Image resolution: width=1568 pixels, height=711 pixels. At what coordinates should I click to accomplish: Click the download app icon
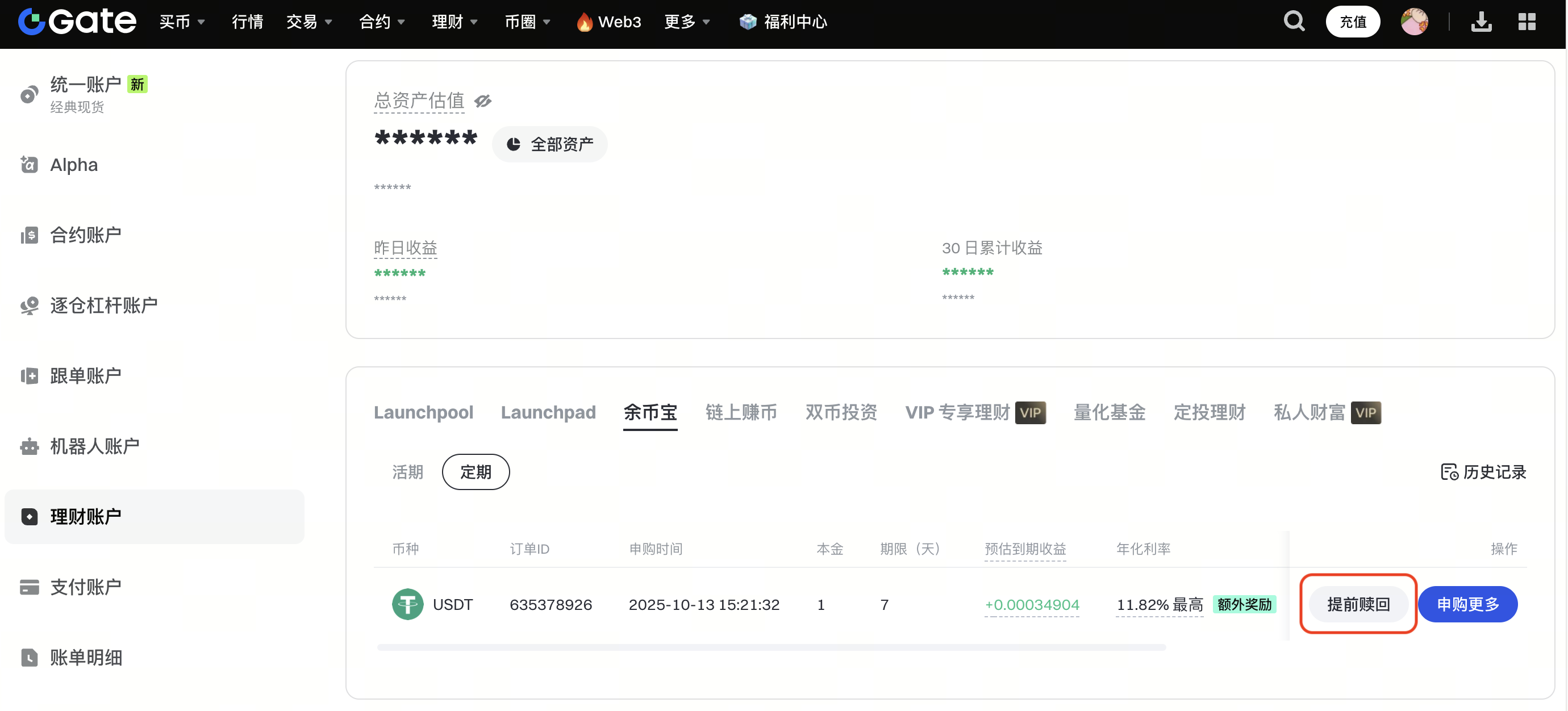(x=1481, y=22)
